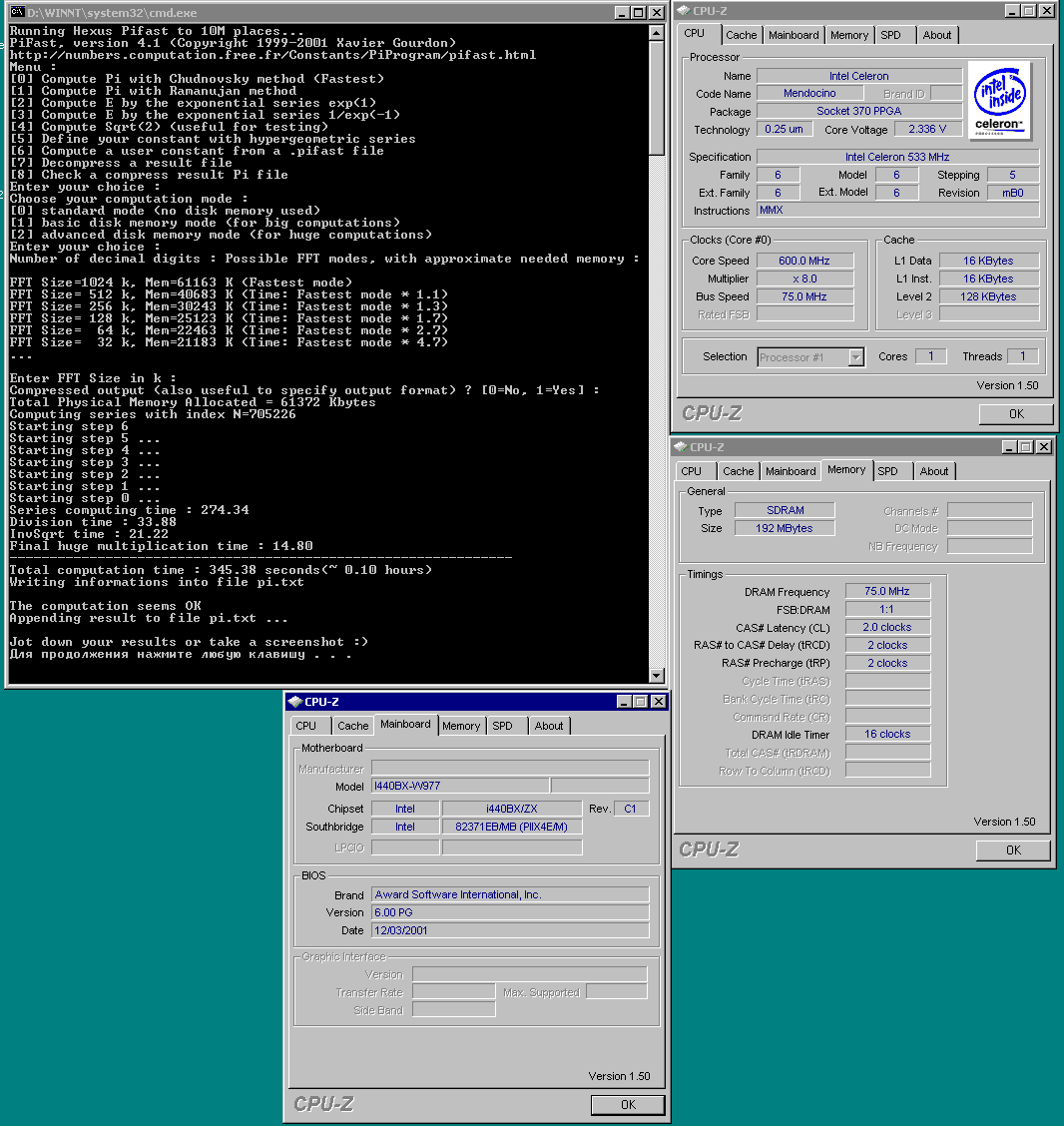
Task: Open the Processor #1 selection dropdown
Action: (x=855, y=357)
